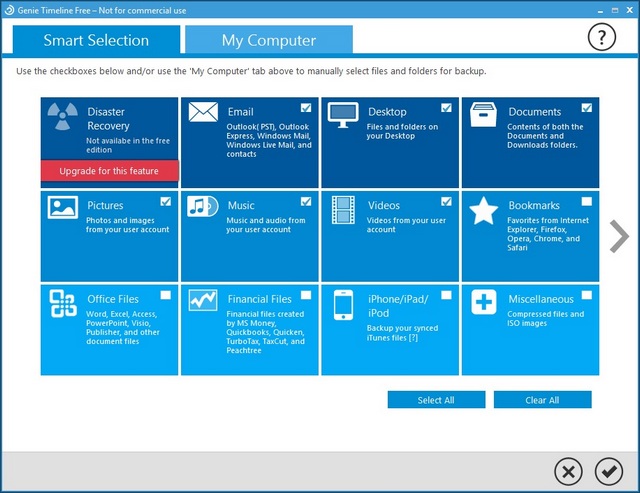
Task: Click the Music note and disc icon
Action: click(202, 206)
